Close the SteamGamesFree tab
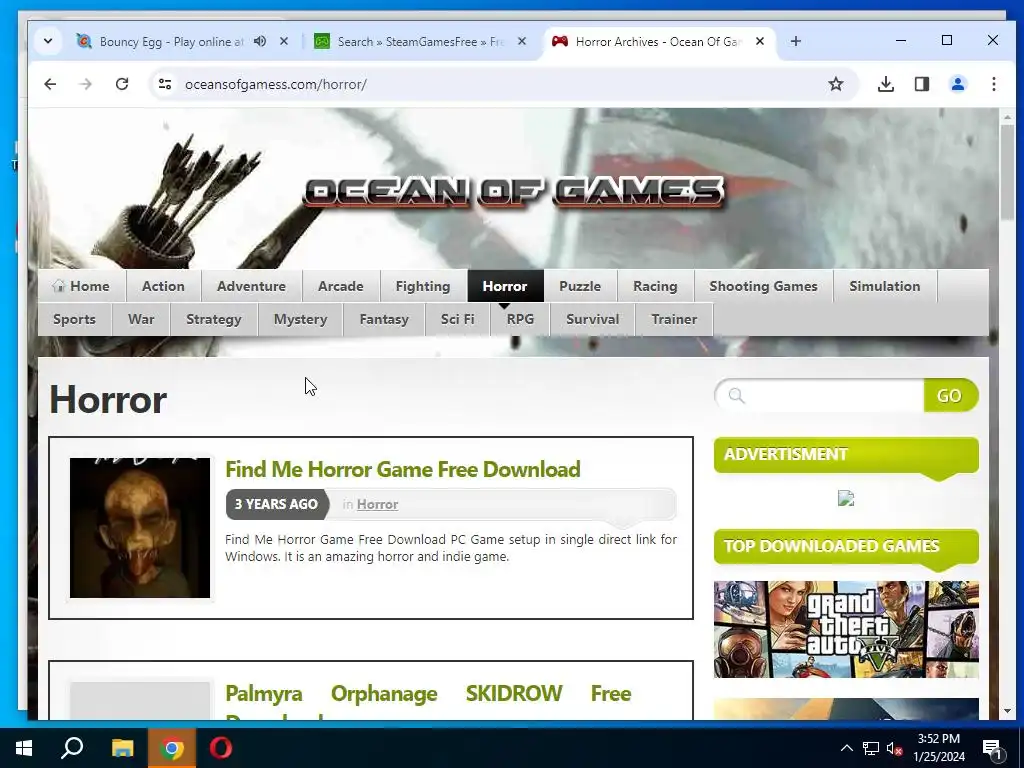Image resolution: width=1024 pixels, height=768 pixels. click(x=522, y=41)
